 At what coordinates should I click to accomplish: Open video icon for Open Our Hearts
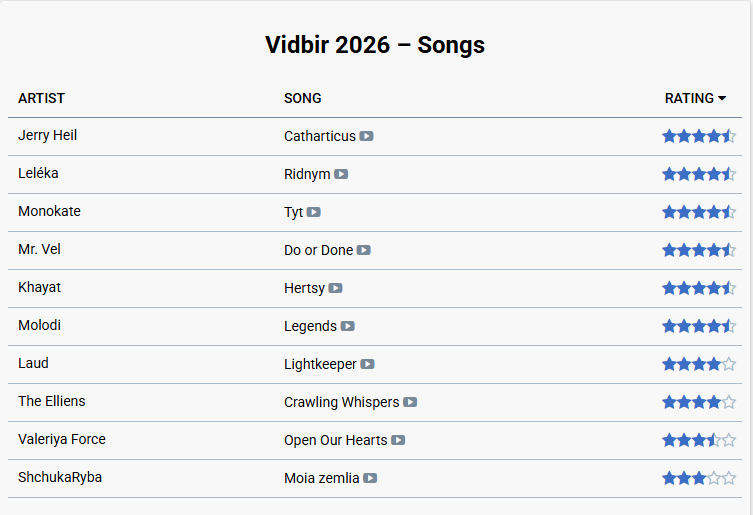click(398, 440)
